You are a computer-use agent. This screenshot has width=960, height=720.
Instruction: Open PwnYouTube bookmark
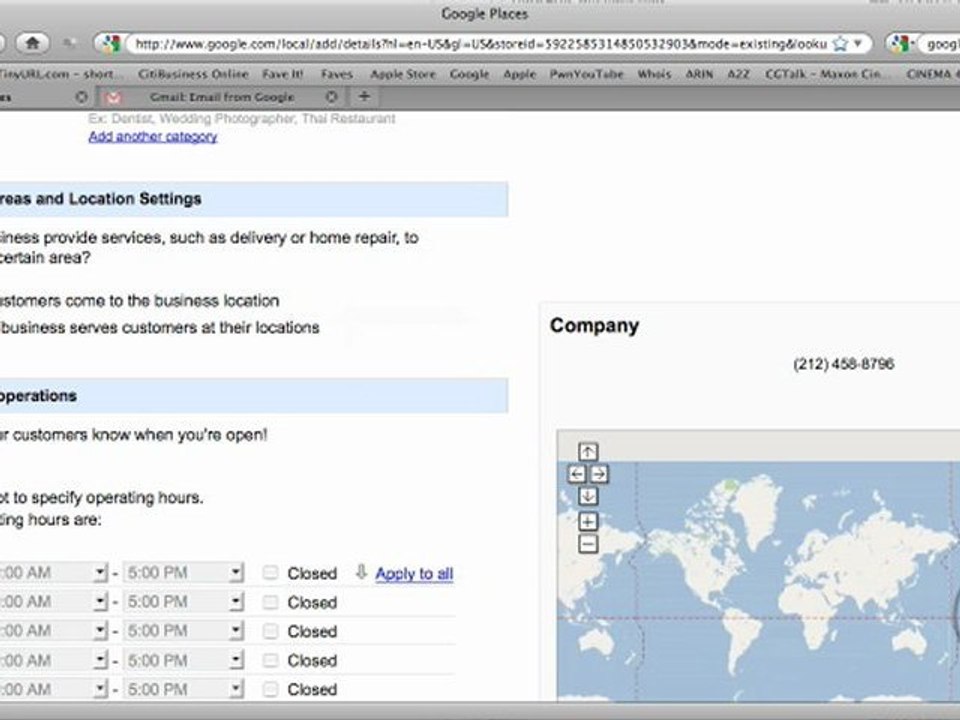pos(586,74)
